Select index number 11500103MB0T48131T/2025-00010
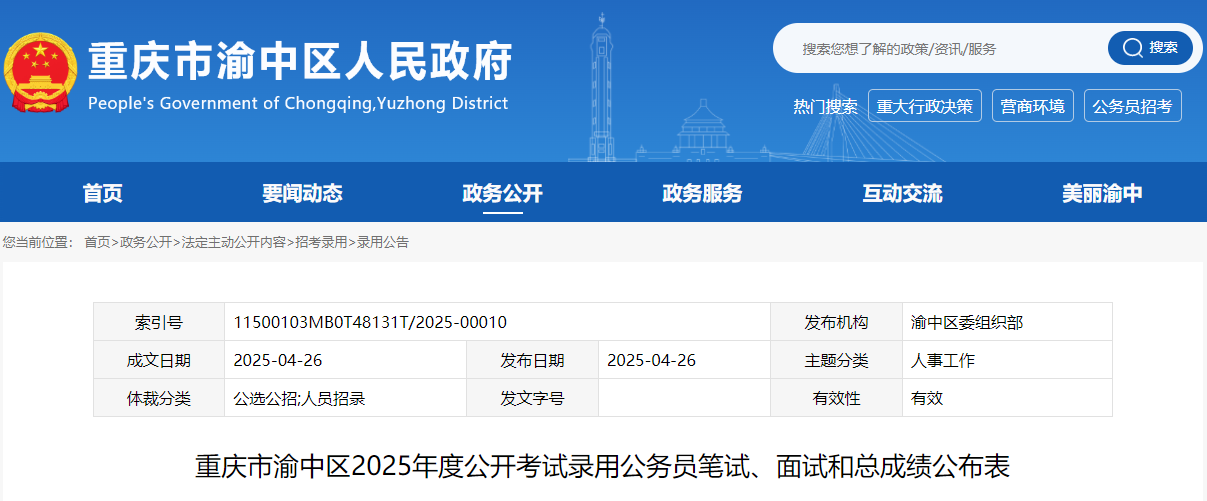 pos(370,322)
